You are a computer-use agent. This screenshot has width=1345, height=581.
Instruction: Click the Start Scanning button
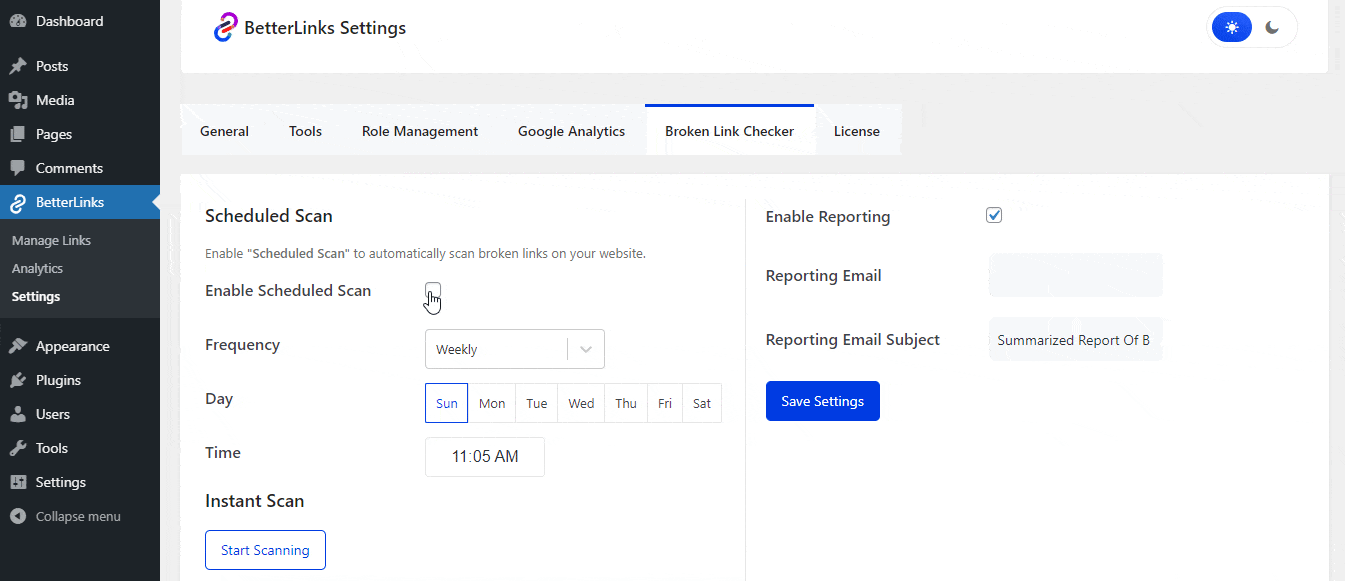pos(265,549)
